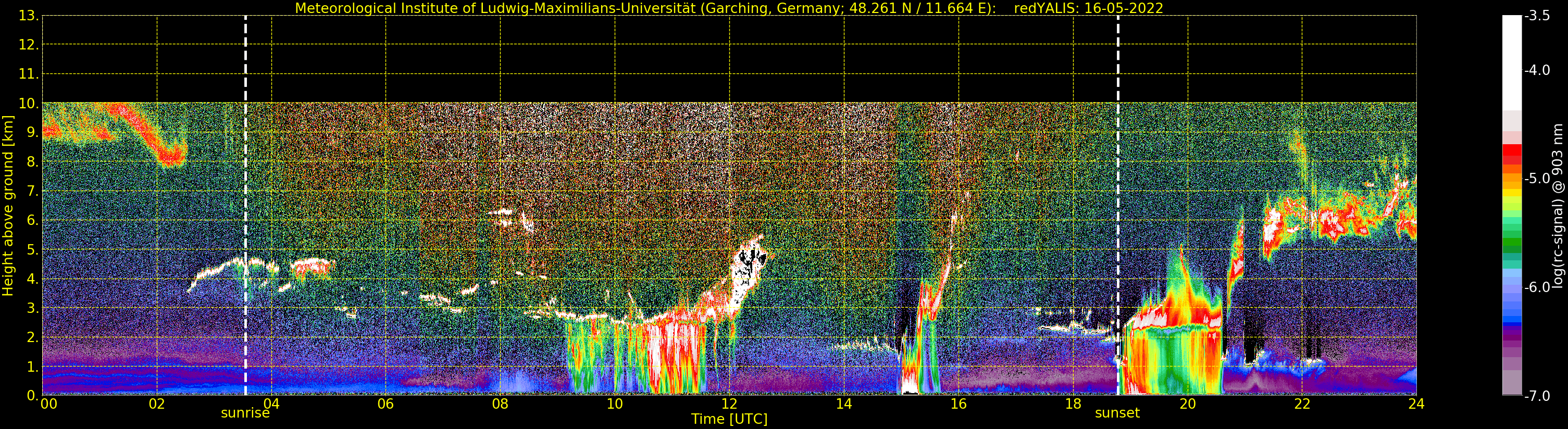Viewport: 1568px width, 429px height.
Task: Click the '11.' height tick label
Action: [x=29, y=74]
